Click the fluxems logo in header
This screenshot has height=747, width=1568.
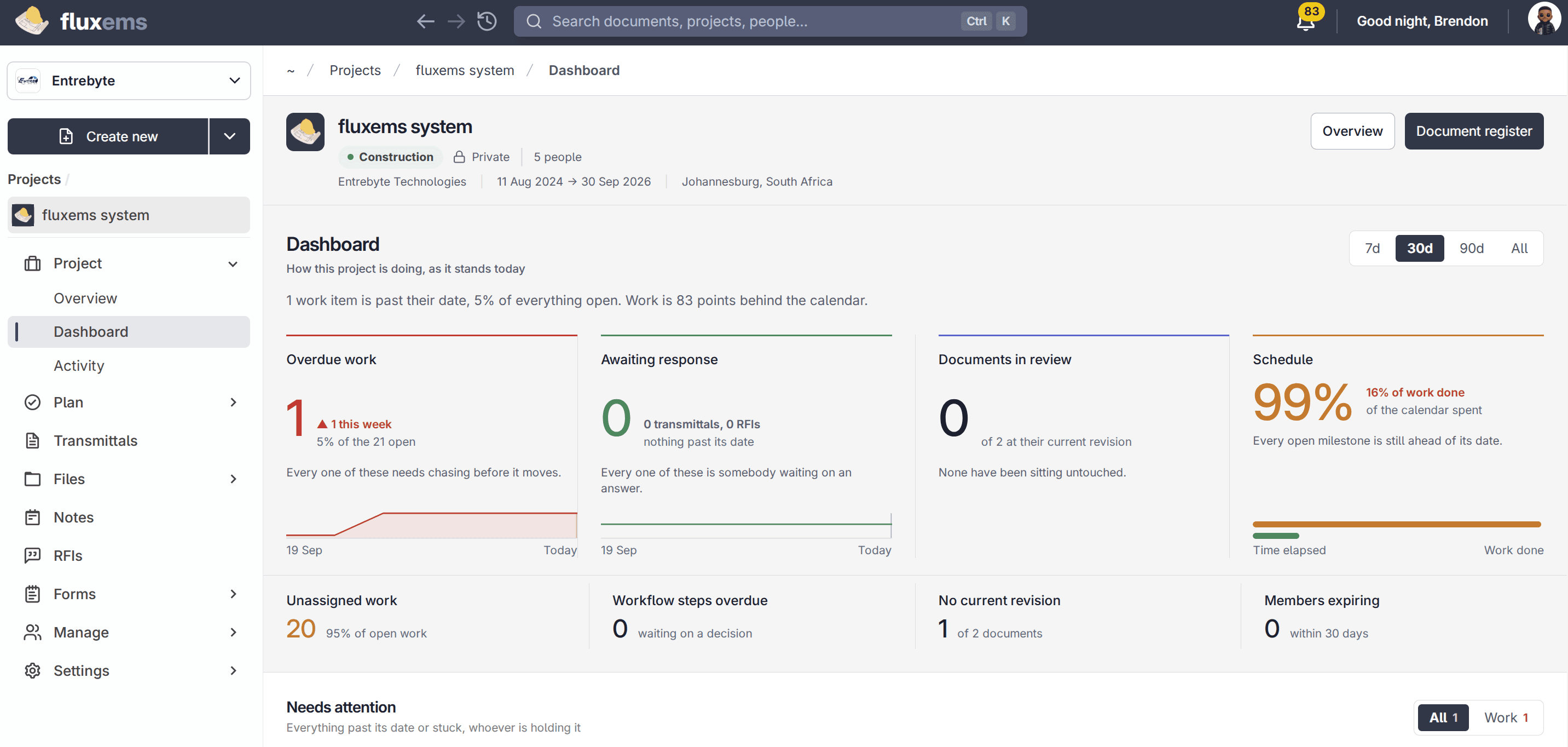[81, 21]
